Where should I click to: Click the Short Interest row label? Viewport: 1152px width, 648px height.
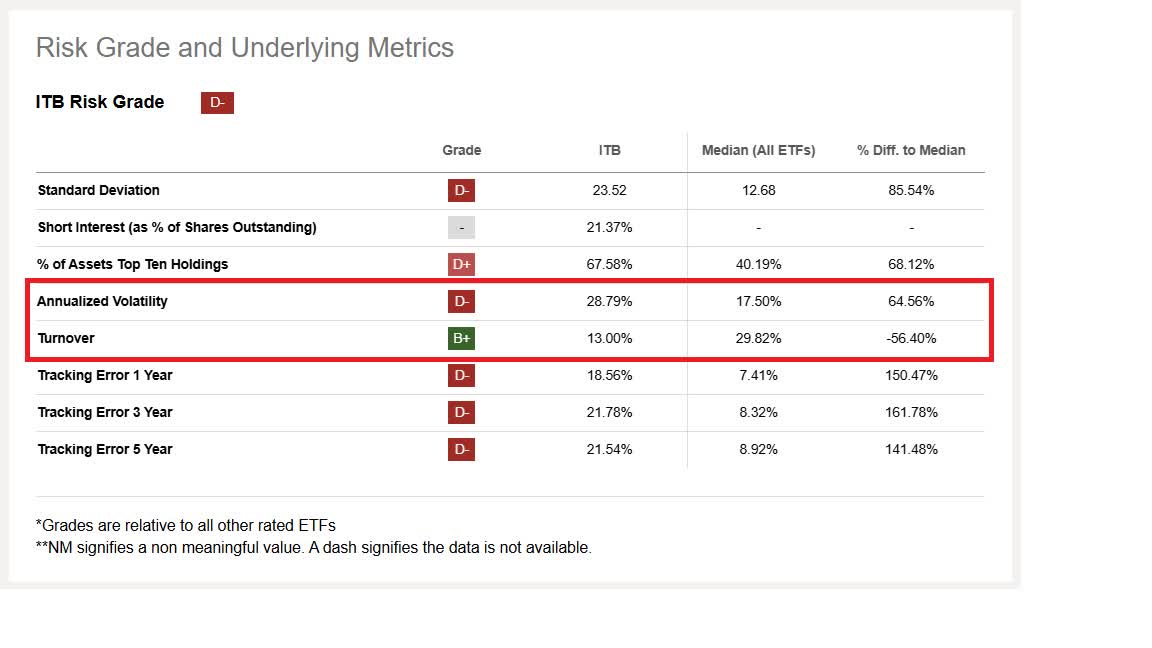(x=177, y=227)
